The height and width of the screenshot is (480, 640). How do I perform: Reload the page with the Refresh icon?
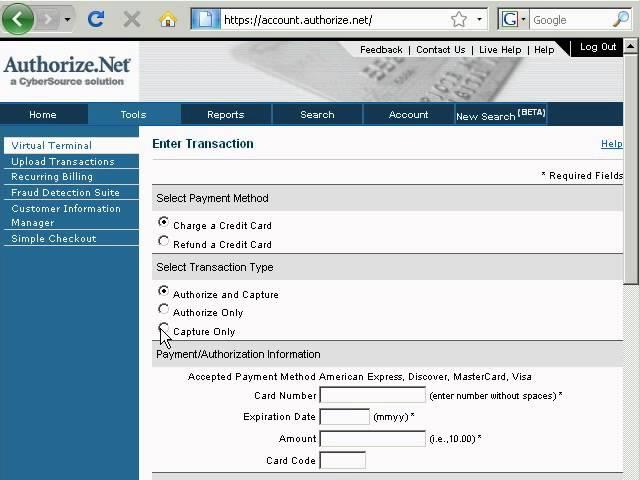[x=96, y=19]
